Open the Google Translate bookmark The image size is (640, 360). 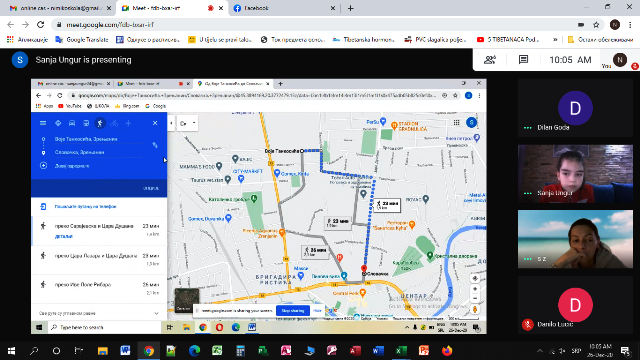[82, 40]
